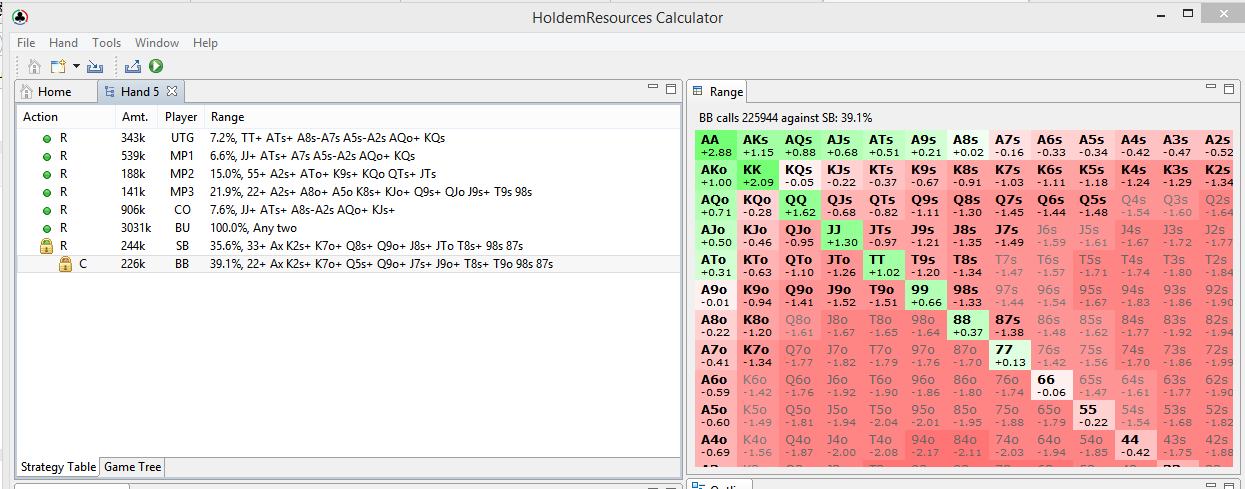The image size is (1245, 489).
Task: Open the Window menu
Action: tap(157, 43)
